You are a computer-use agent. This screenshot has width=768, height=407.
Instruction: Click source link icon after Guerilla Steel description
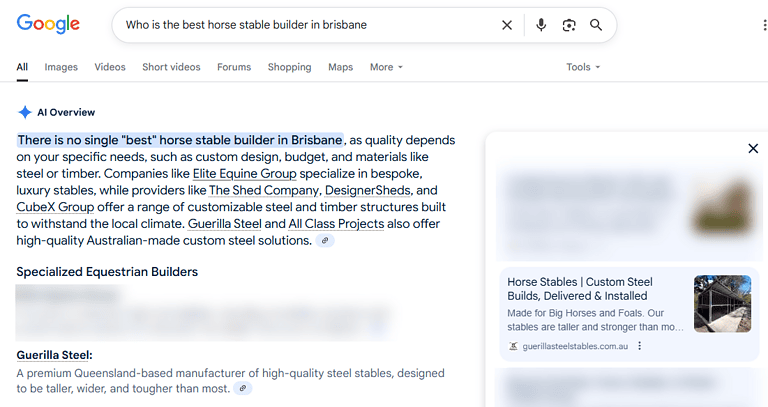coord(242,389)
